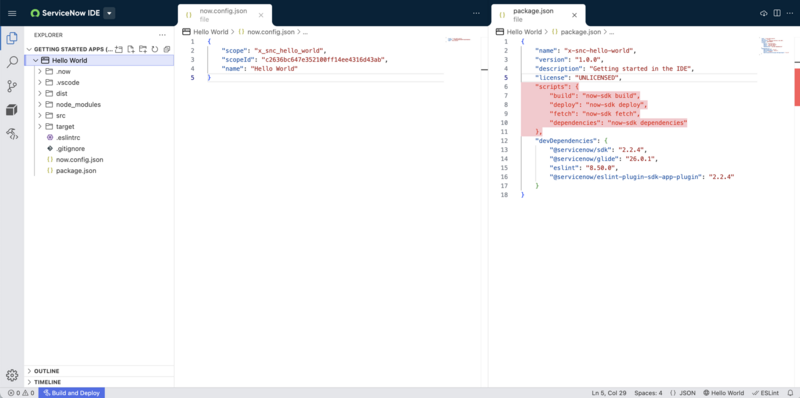This screenshot has width=800, height=398.
Task: Click the "license" line in package.json
Action: pyautogui.click(x=579, y=78)
